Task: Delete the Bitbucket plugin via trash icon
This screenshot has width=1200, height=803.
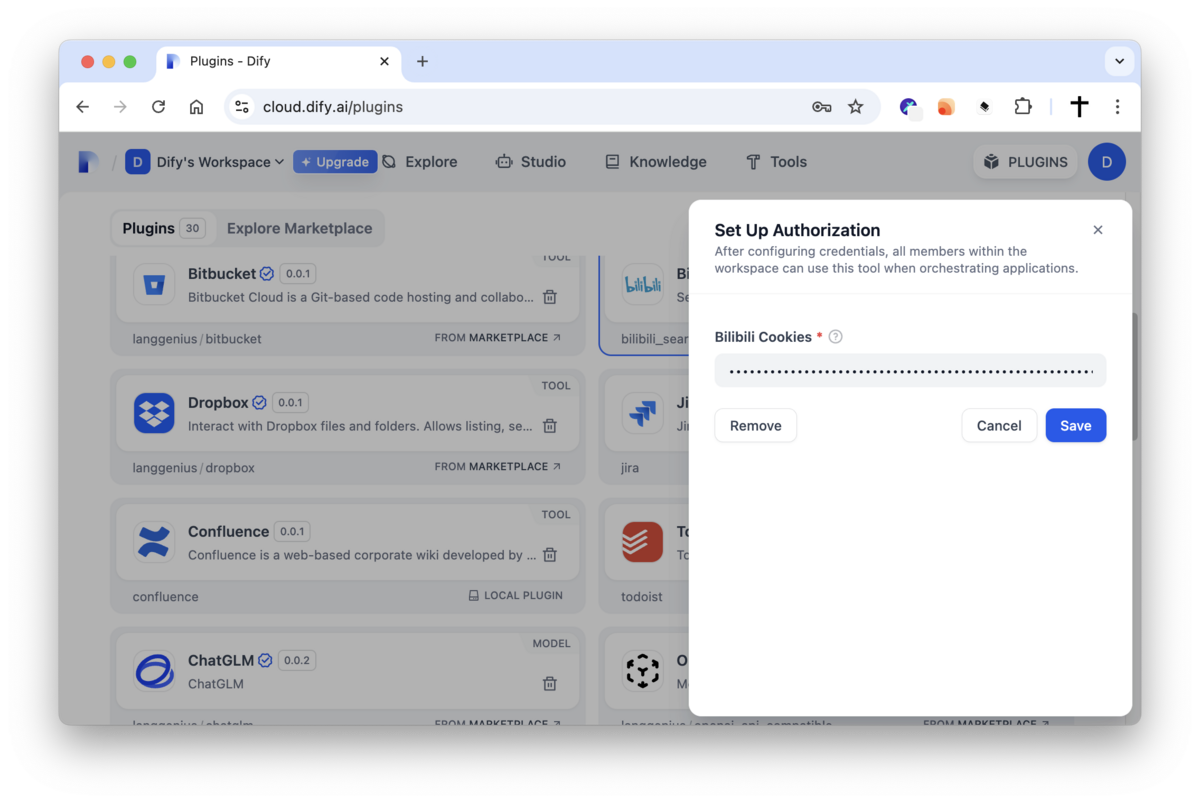Action: (x=550, y=297)
